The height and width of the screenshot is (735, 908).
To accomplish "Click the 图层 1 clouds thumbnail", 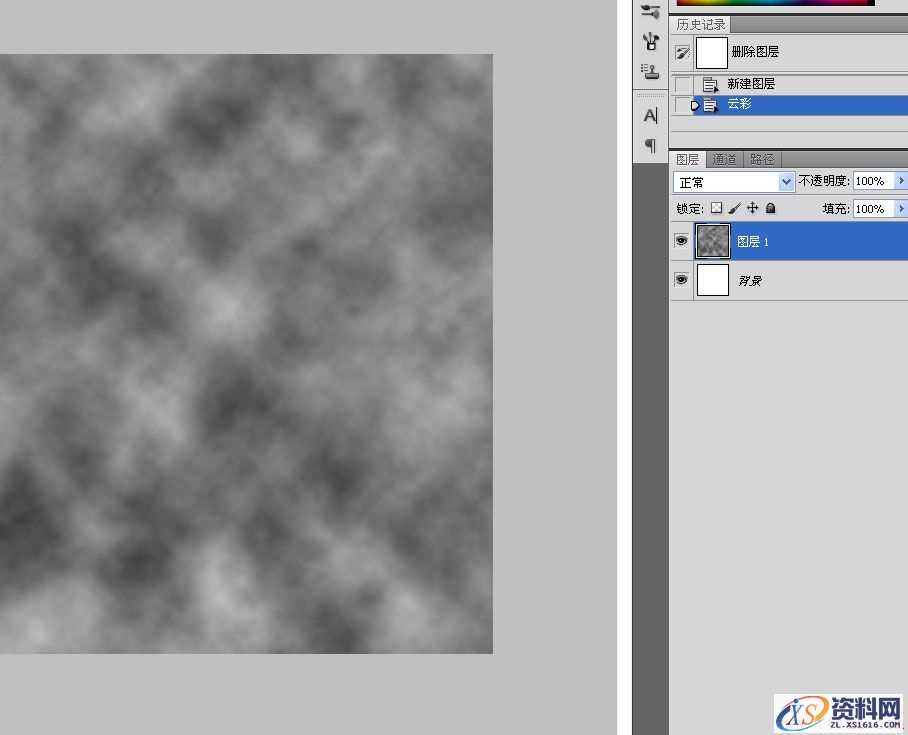I will [713, 241].
